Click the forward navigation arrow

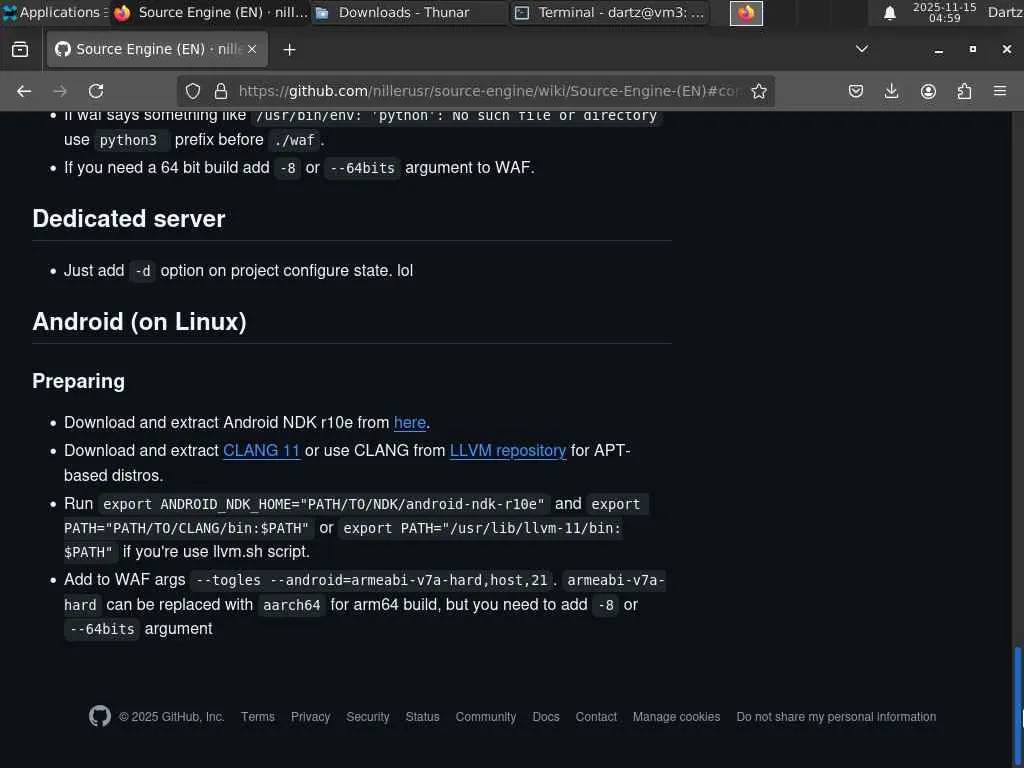tap(60, 91)
